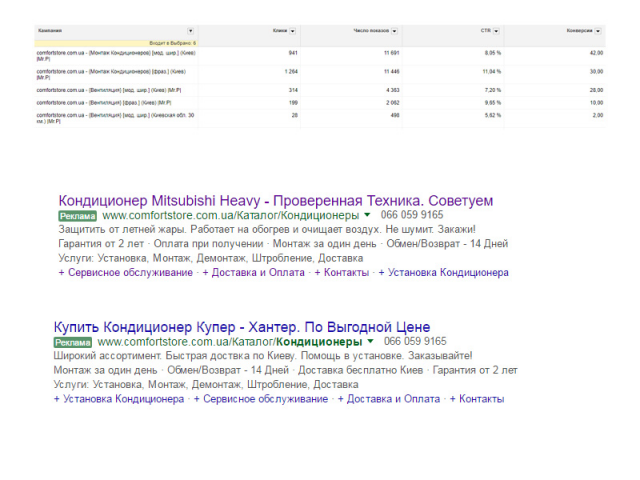This screenshot has width=640, height=480.
Task: Open the CTR column dropdown arrow
Action: tap(496, 31)
